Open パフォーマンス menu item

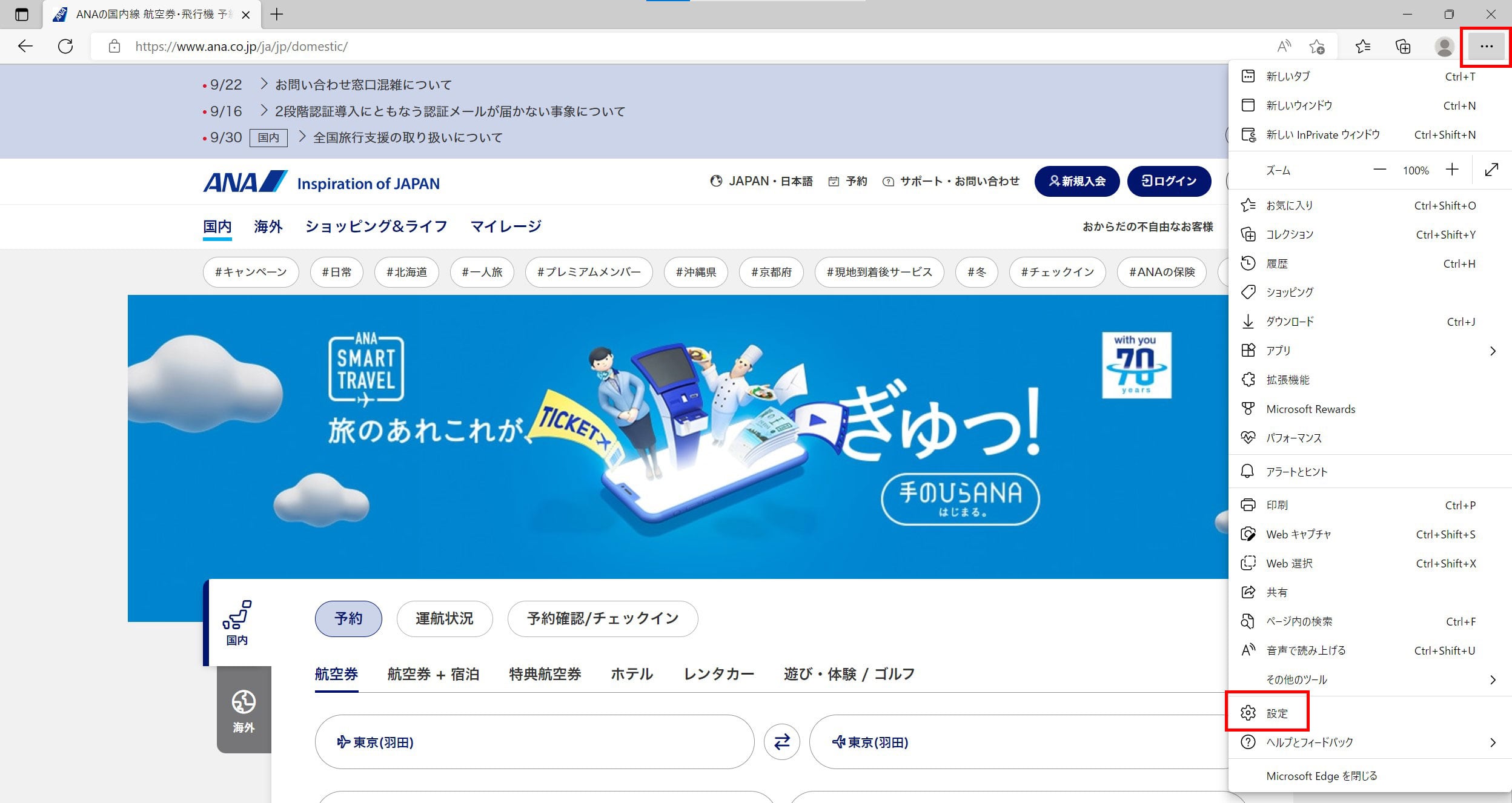click(1370, 438)
